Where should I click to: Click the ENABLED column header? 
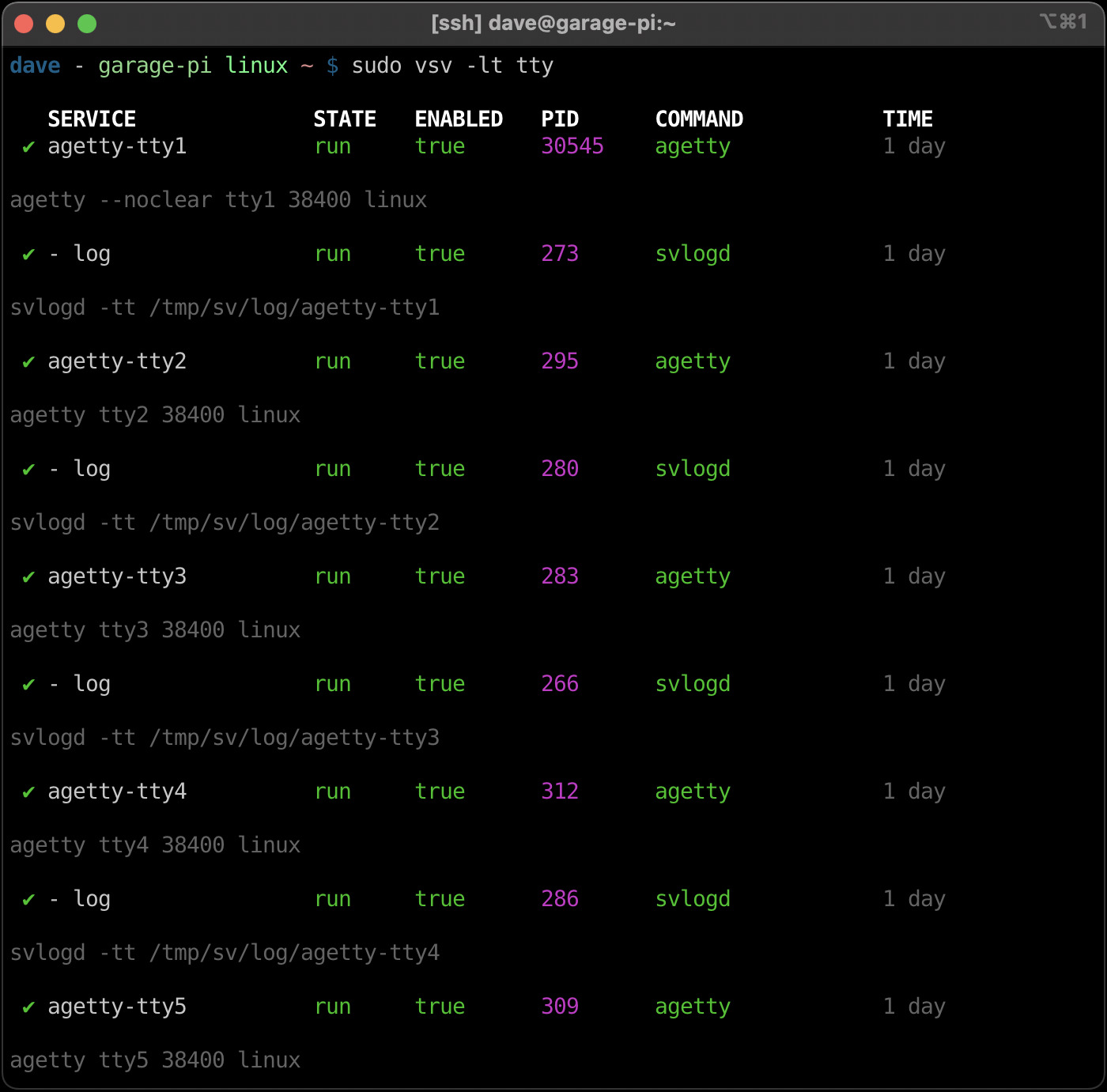[459, 119]
